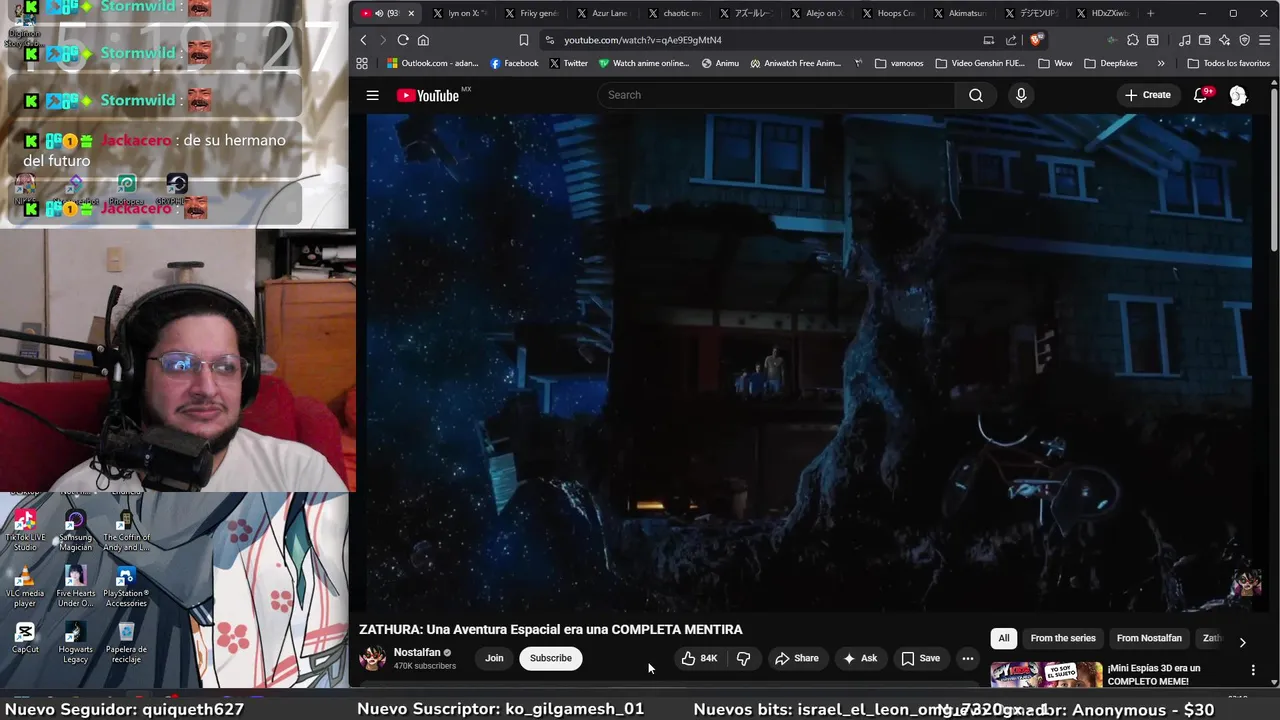1280x720 pixels.
Task: Open the Create dropdown button
Action: (1147, 95)
